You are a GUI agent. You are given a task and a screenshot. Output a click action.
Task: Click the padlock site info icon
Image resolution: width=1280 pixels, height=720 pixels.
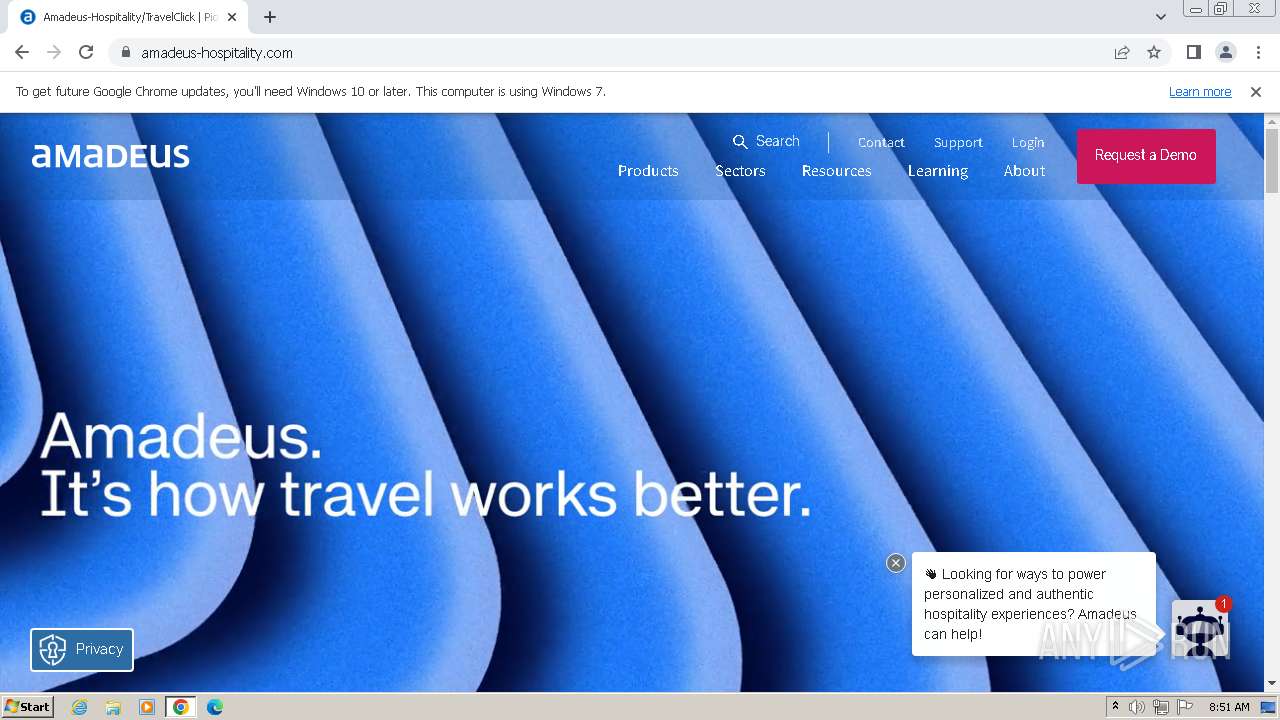[x=125, y=52]
